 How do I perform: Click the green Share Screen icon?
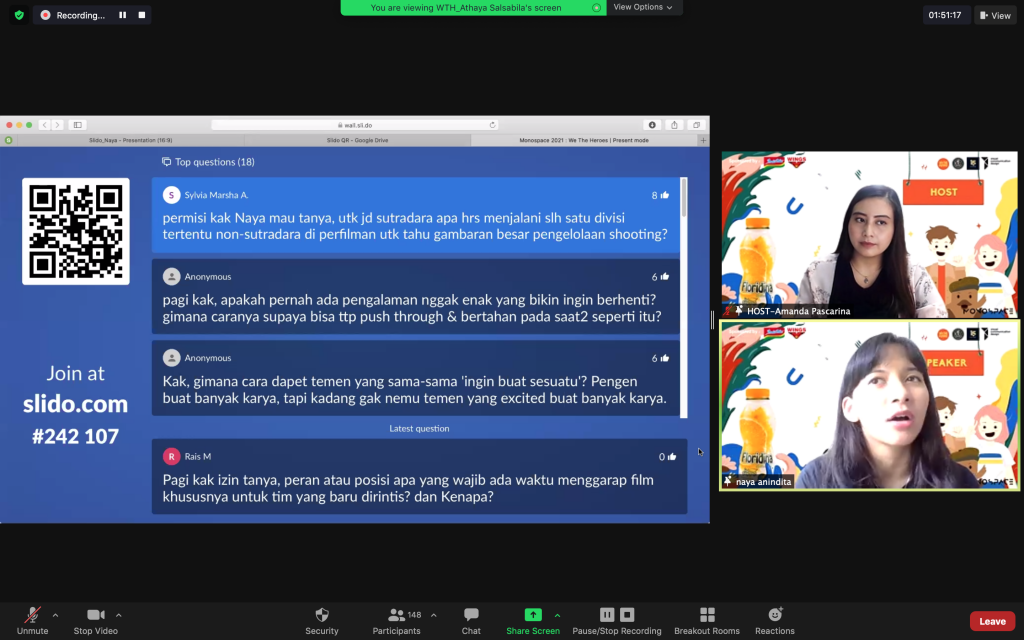pyautogui.click(x=533, y=614)
